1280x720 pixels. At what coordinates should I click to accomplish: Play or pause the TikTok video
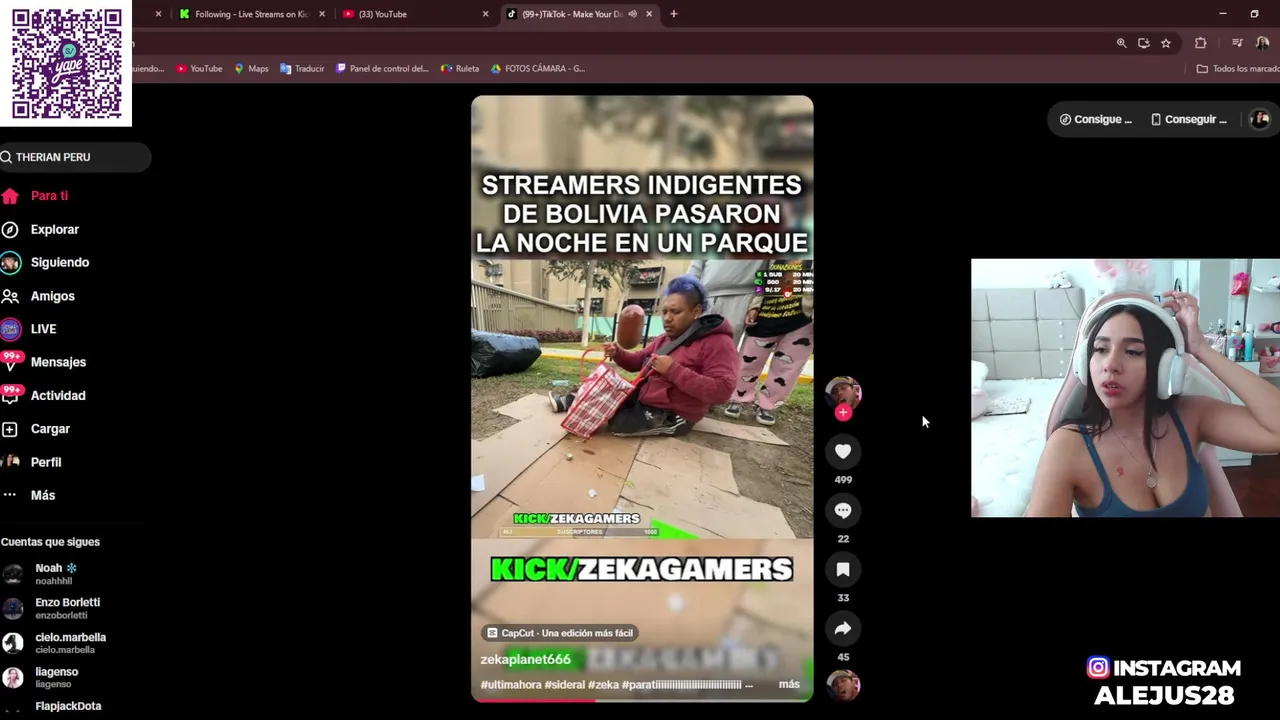coord(642,398)
